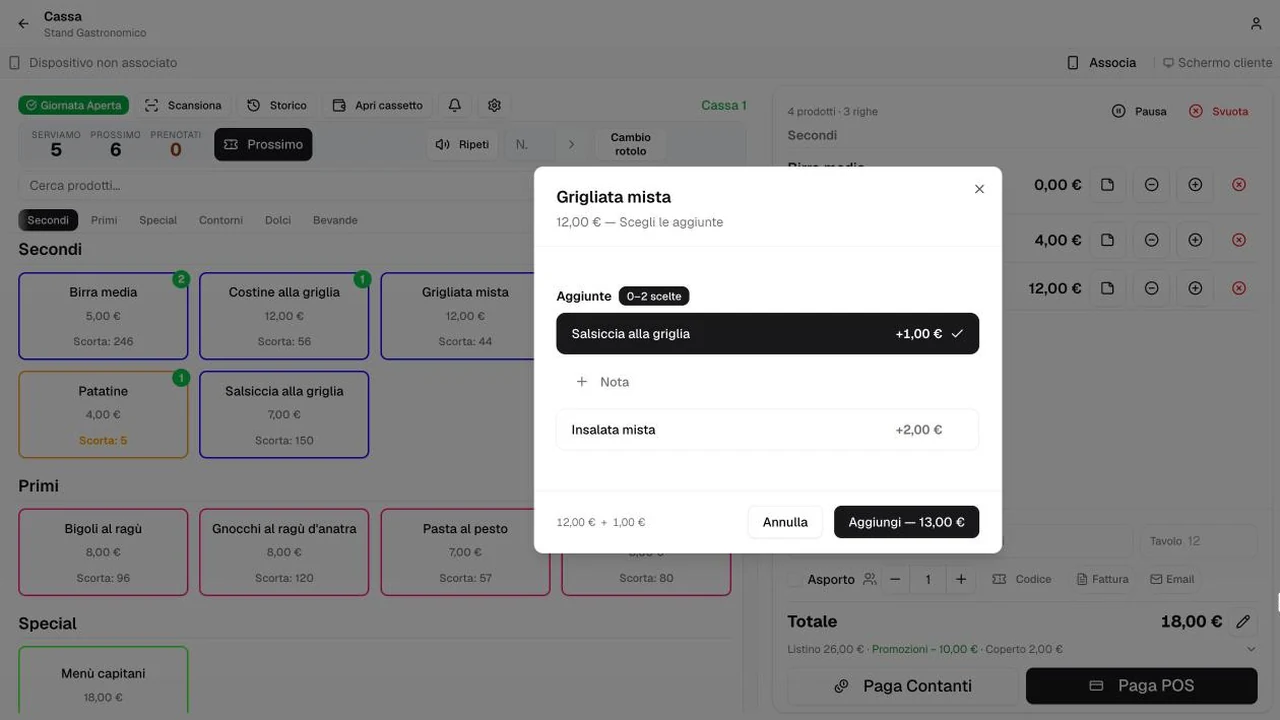This screenshot has height=720, width=1280.
Task: Open the notifications bell
Action: (455, 105)
